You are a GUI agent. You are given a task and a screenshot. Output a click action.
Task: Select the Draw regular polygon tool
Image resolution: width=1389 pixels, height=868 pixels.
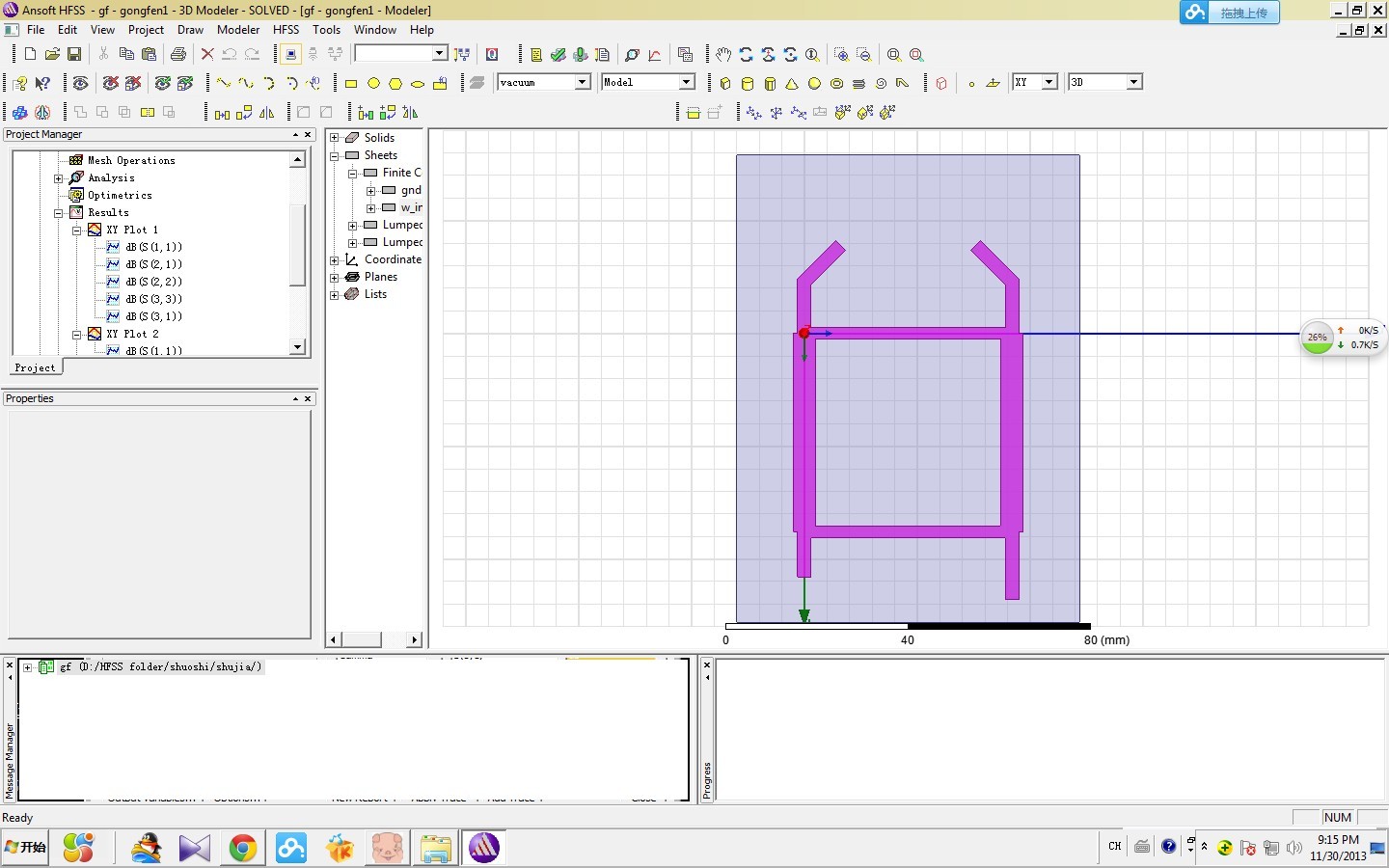click(x=395, y=84)
